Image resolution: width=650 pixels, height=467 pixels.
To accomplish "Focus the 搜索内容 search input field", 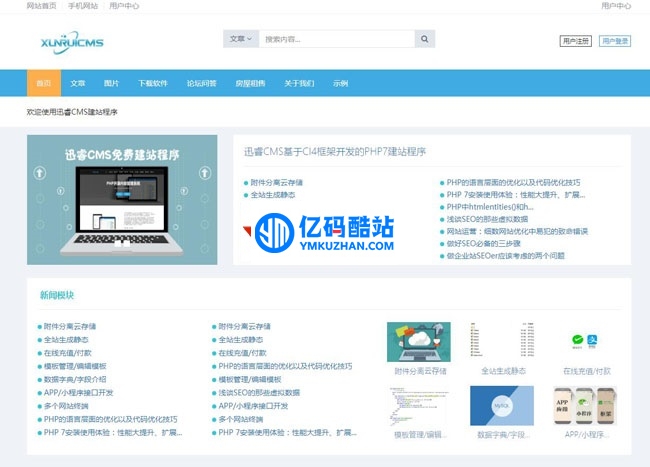I will [337, 39].
